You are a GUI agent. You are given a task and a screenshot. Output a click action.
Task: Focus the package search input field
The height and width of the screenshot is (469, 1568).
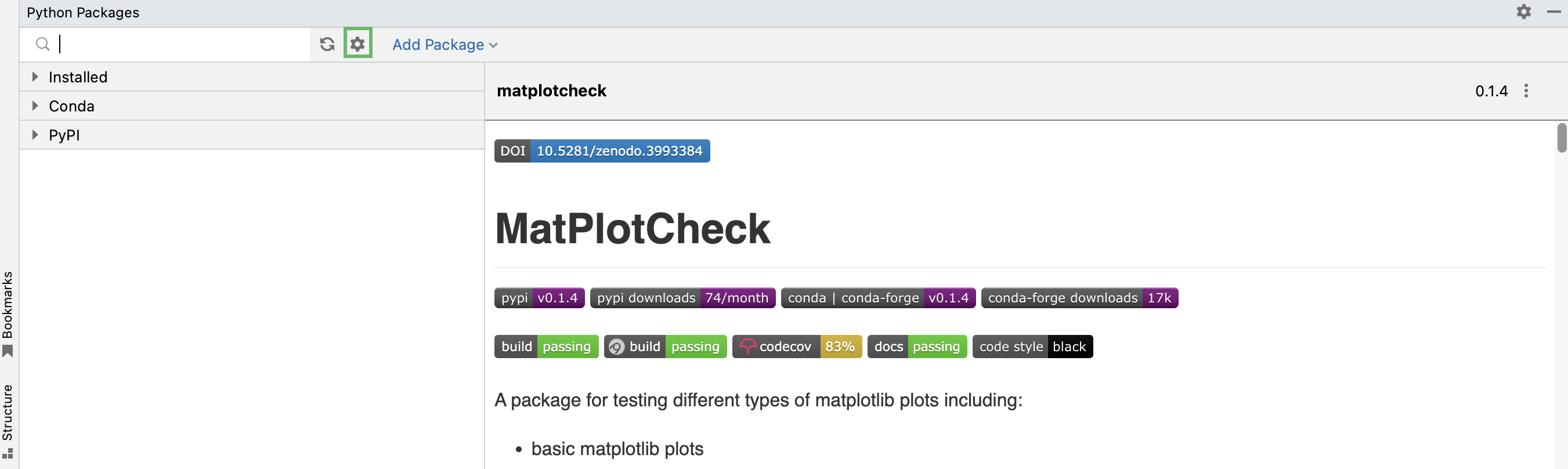(183, 44)
